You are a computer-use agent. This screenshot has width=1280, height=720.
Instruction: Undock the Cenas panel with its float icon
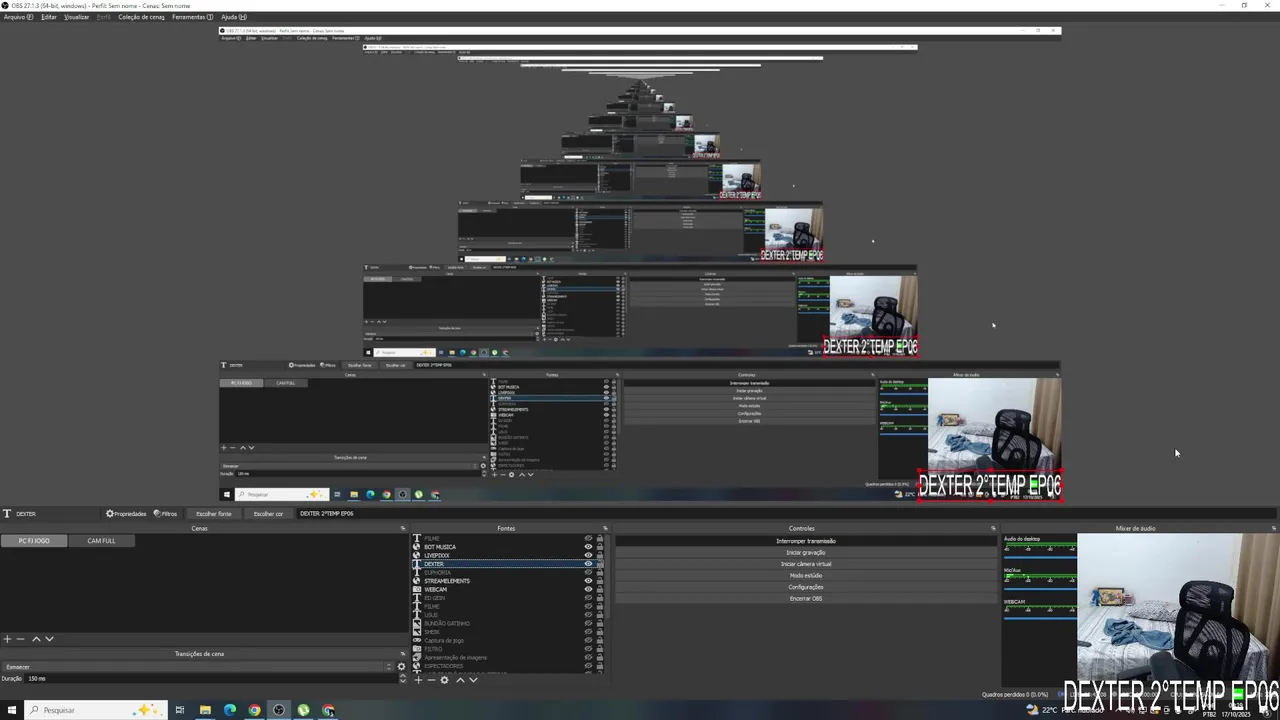403,528
